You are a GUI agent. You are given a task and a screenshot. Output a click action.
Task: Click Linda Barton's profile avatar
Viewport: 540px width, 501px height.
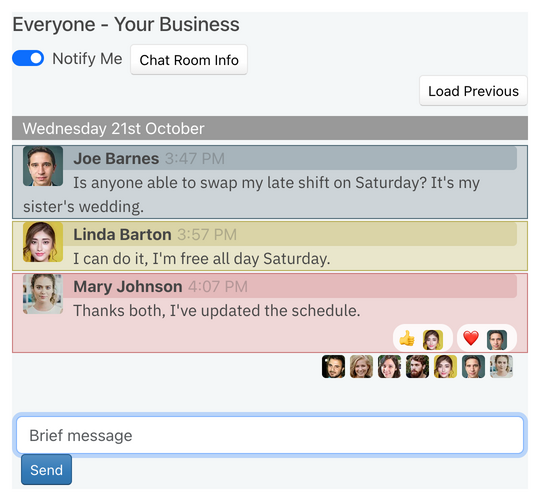(43, 242)
